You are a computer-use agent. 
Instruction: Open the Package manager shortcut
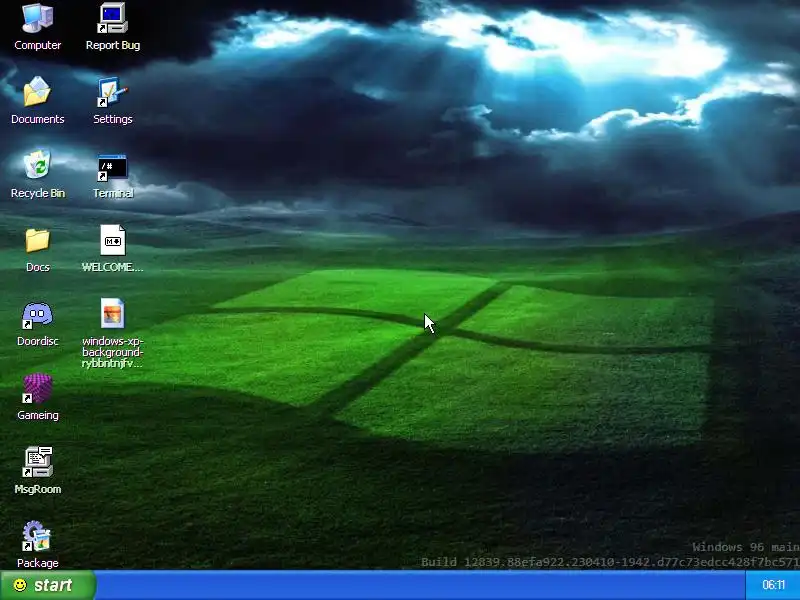point(37,544)
